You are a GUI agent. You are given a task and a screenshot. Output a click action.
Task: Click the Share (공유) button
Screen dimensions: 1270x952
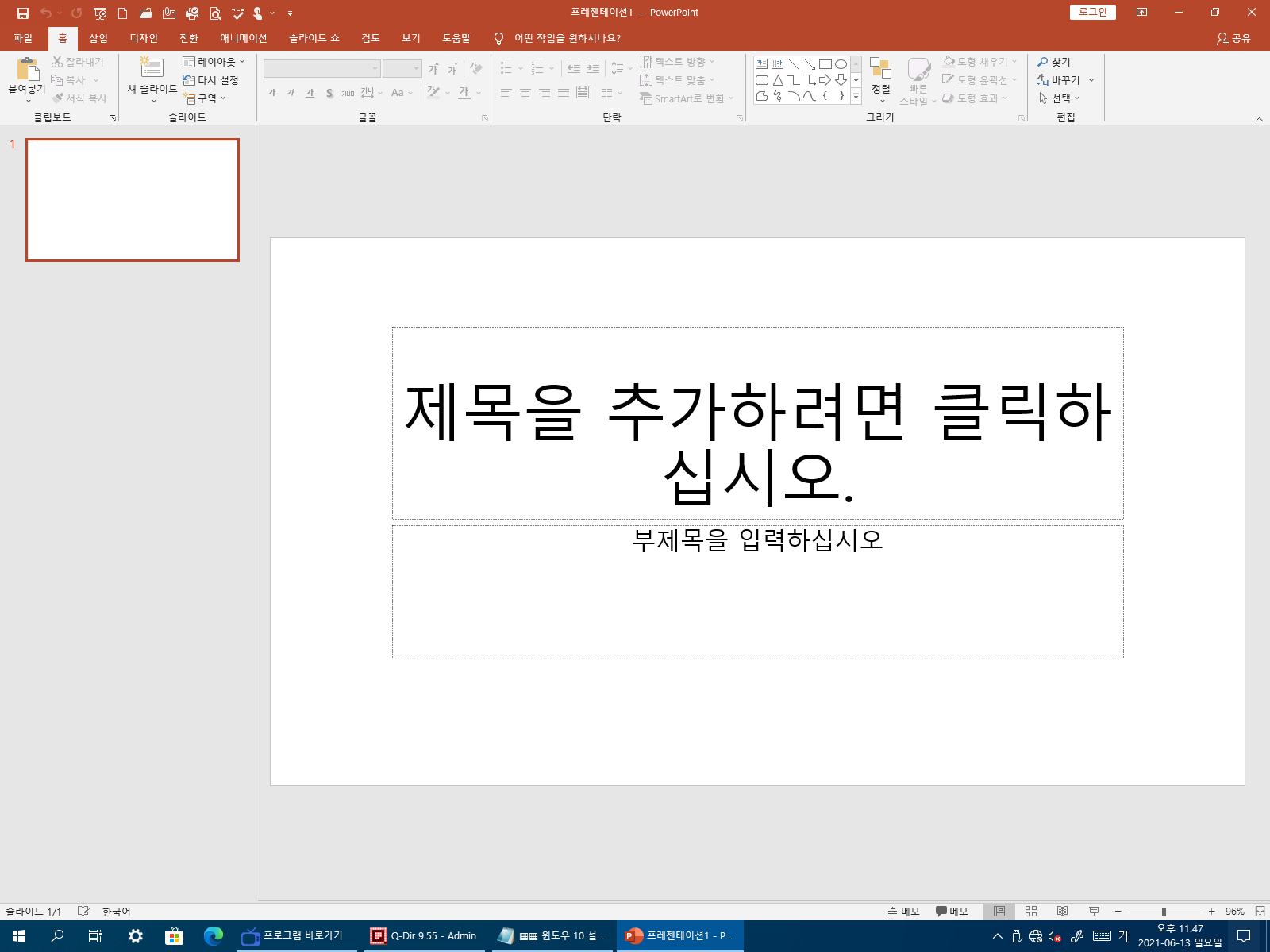[x=1233, y=38]
